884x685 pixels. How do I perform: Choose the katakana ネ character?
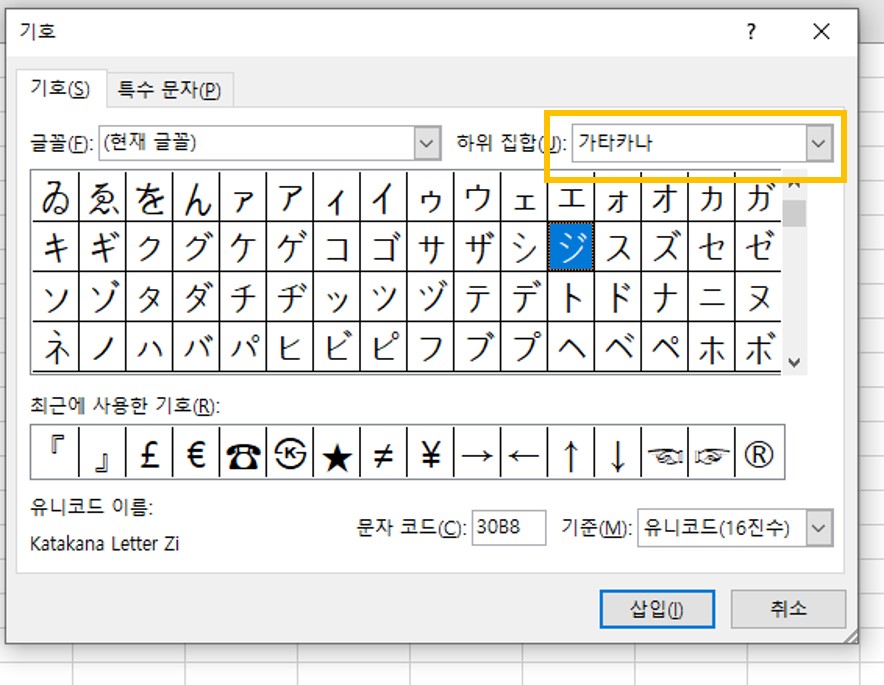tap(56, 347)
